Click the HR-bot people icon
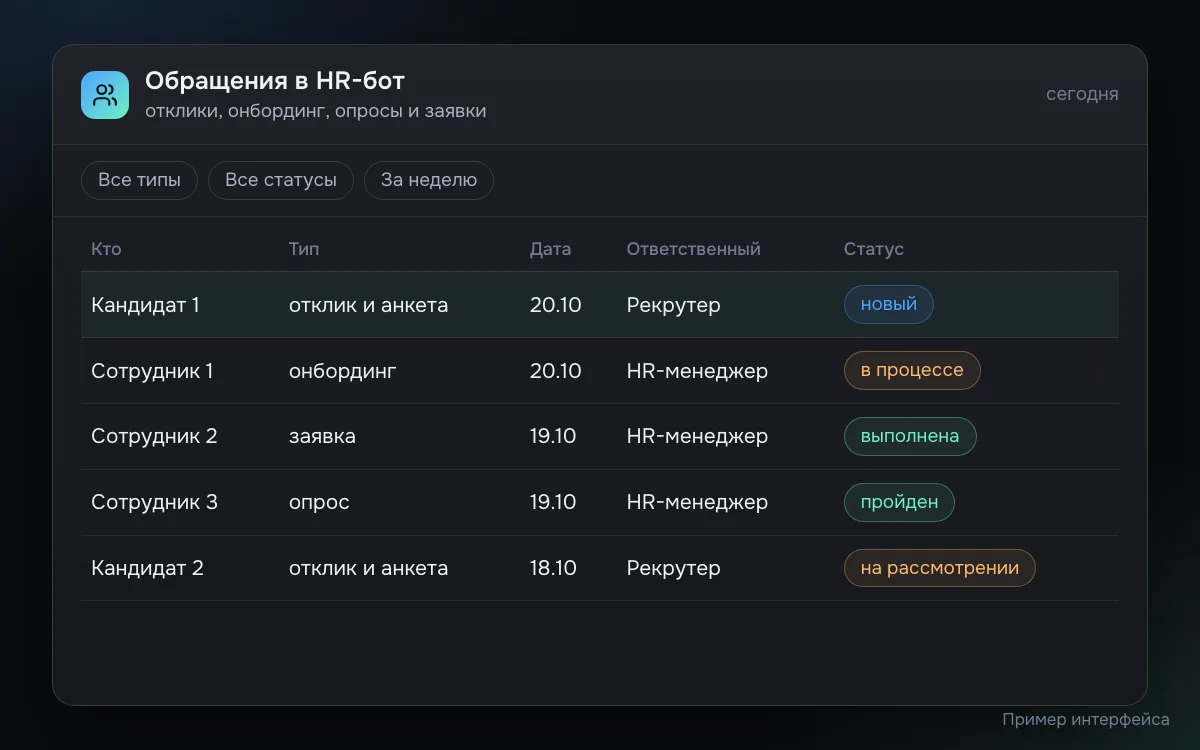The width and height of the screenshot is (1200, 750). (x=105, y=95)
